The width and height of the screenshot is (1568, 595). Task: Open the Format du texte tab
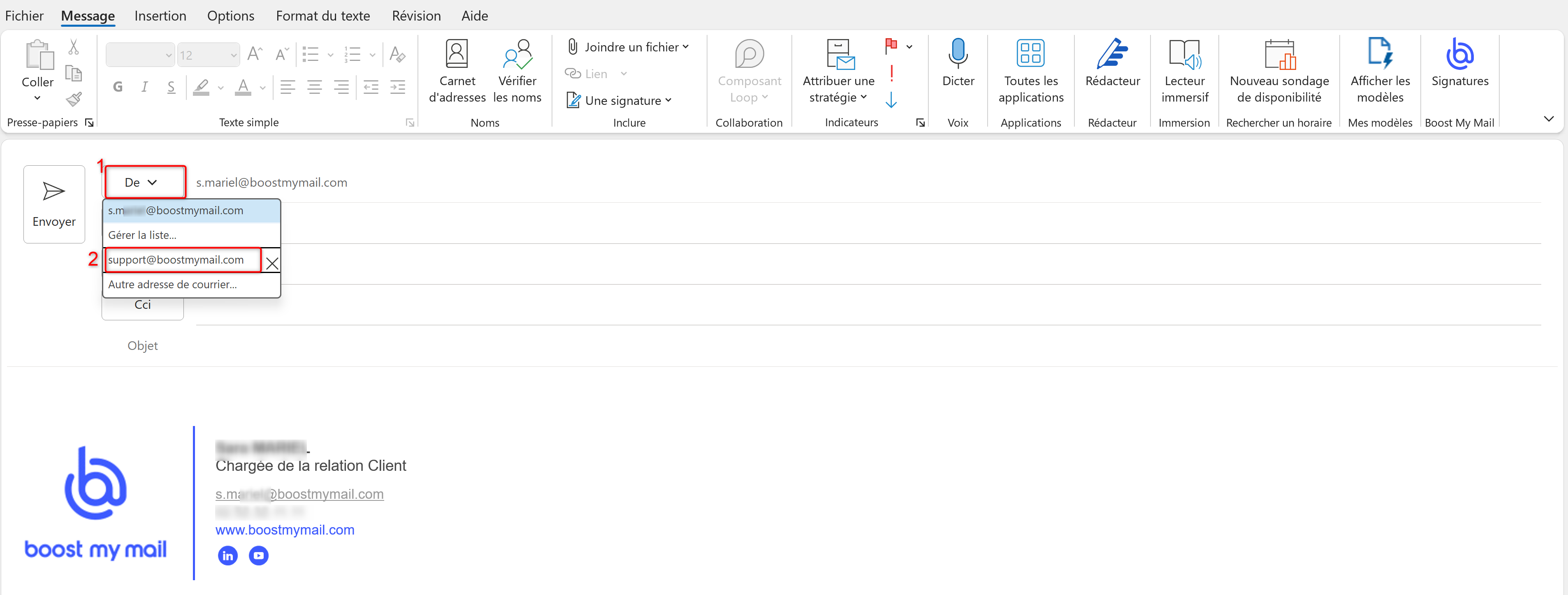point(322,16)
